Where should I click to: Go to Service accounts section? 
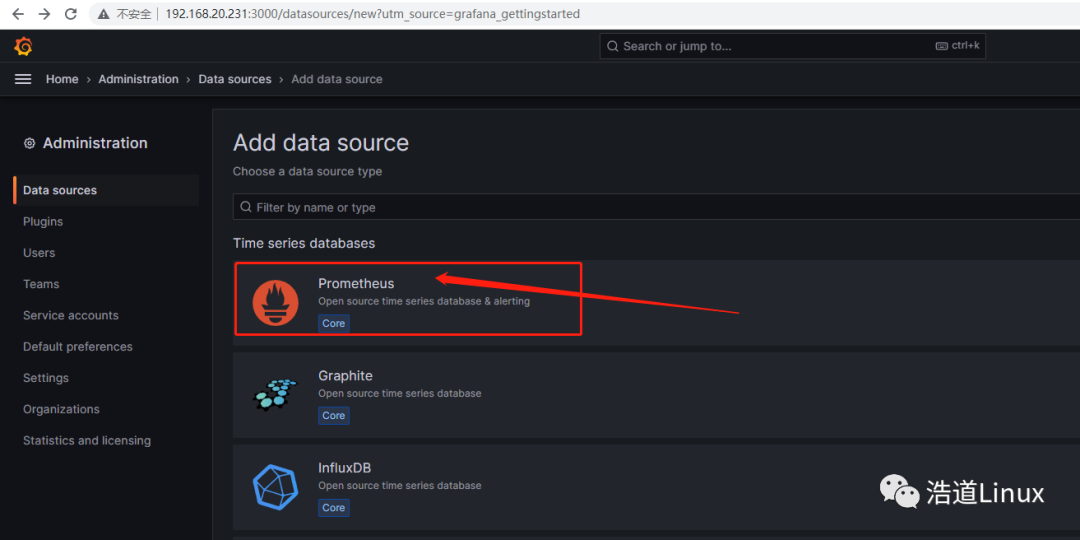coord(71,315)
